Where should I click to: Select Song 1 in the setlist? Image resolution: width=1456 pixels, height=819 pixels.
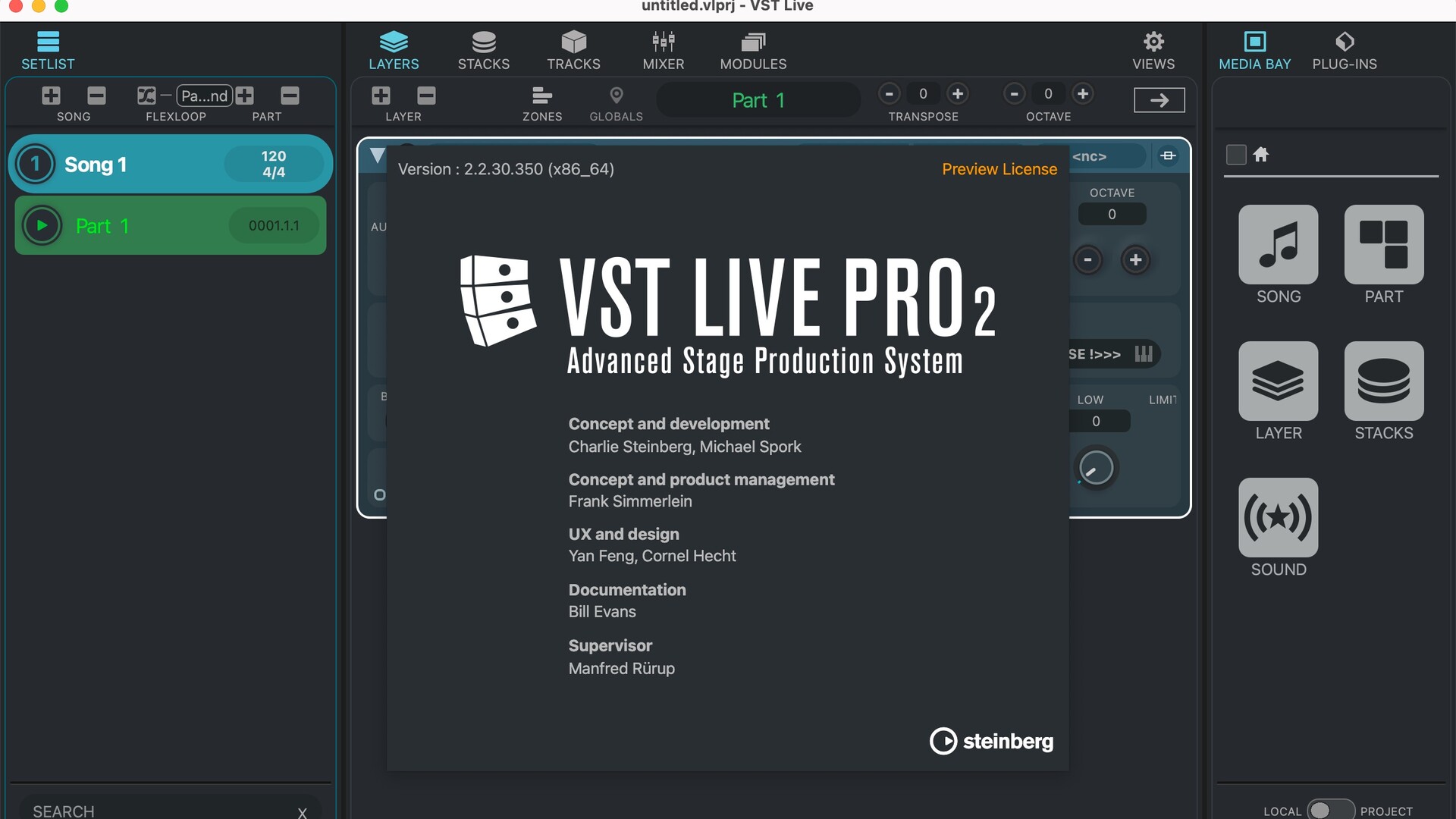point(171,164)
